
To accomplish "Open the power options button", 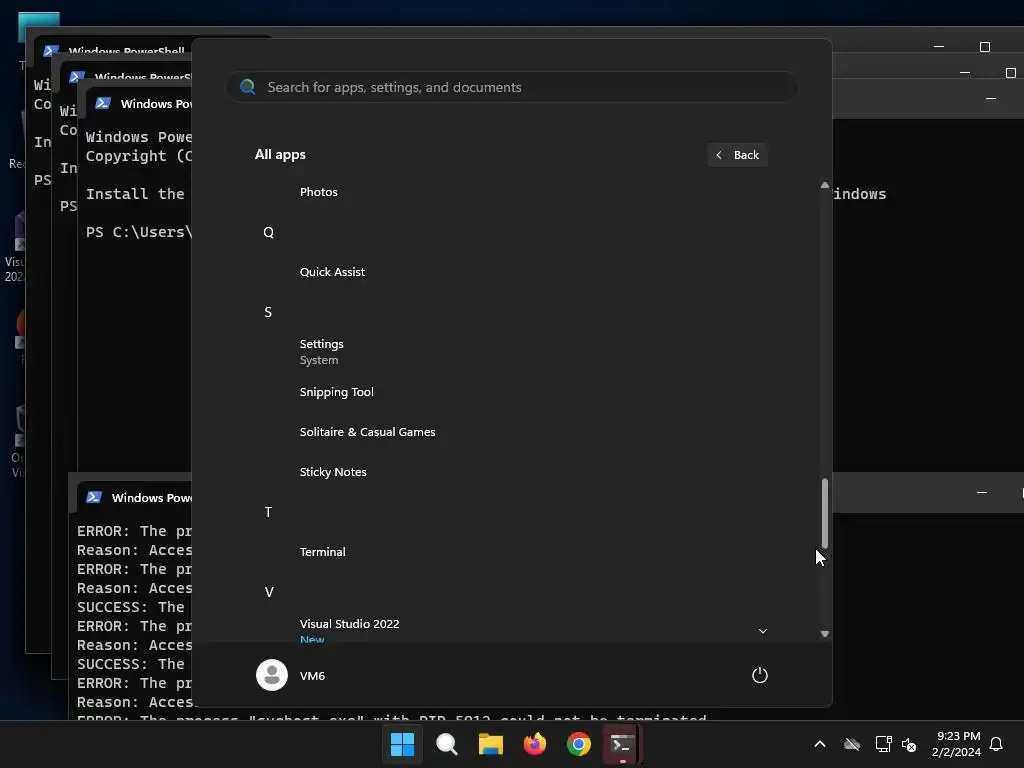I will 760,675.
